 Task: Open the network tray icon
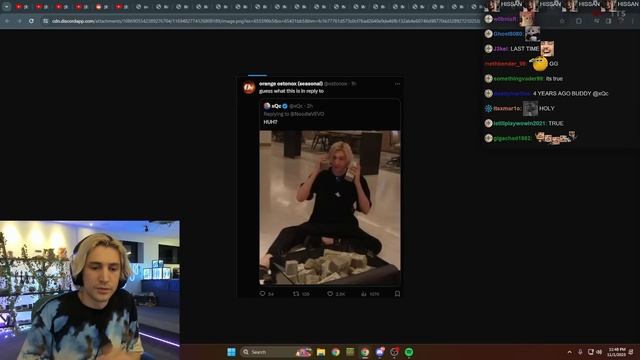coord(590,352)
